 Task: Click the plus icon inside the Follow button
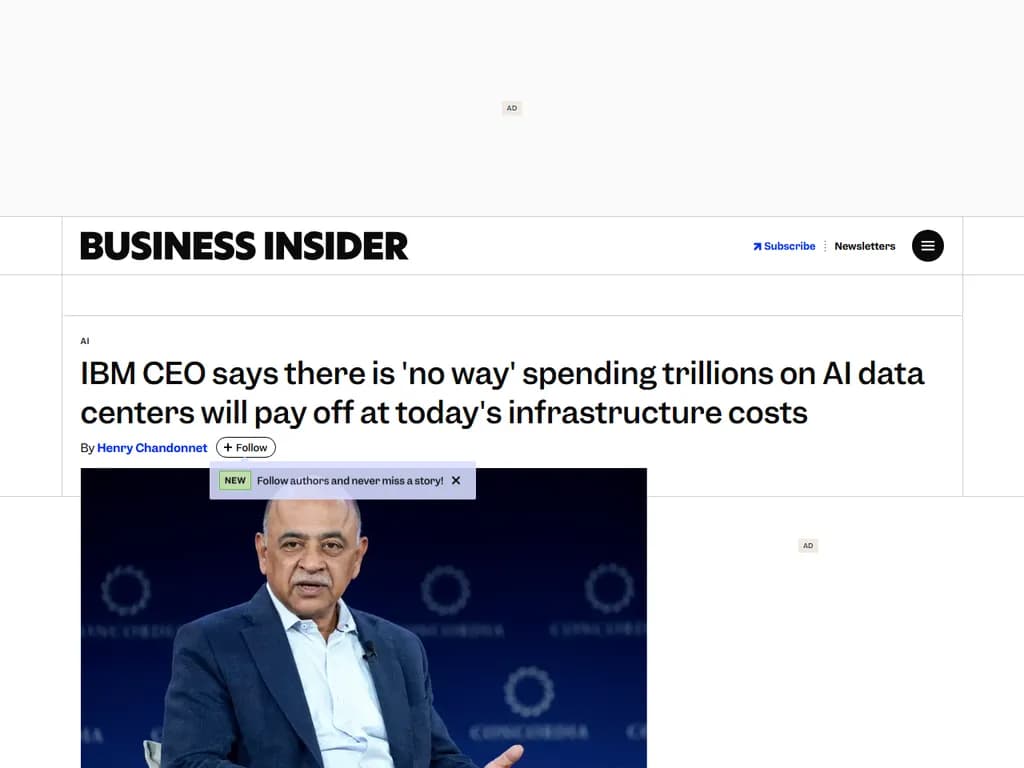pyautogui.click(x=228, y=447)
